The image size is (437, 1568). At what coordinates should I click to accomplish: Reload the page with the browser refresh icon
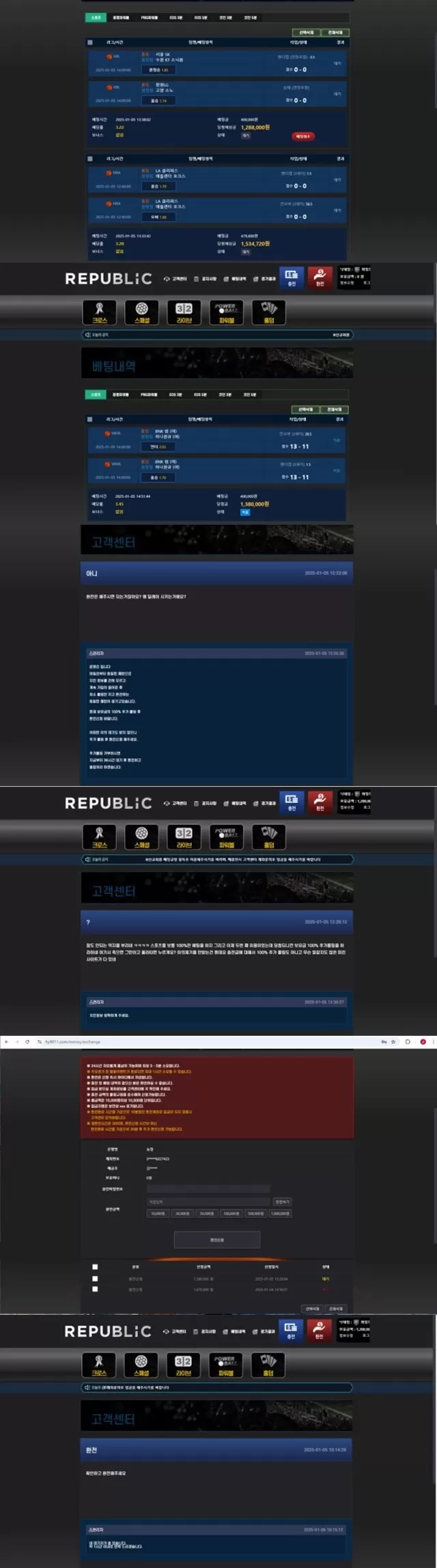27,1042
